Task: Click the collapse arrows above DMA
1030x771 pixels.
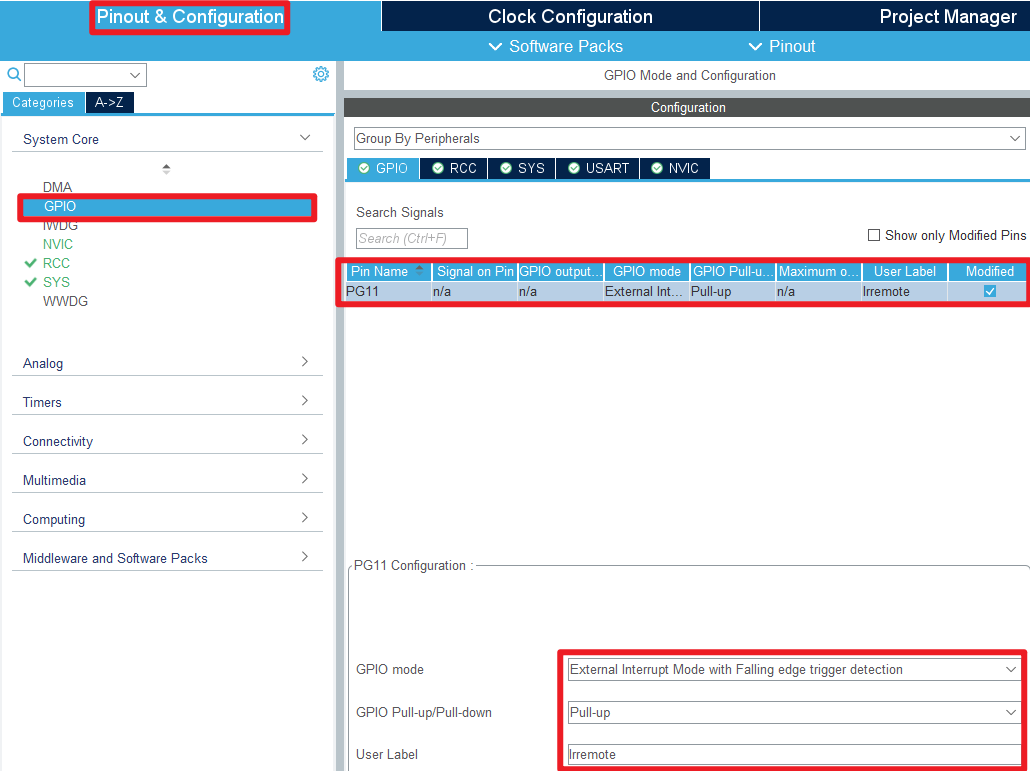Action: [166, 169]
